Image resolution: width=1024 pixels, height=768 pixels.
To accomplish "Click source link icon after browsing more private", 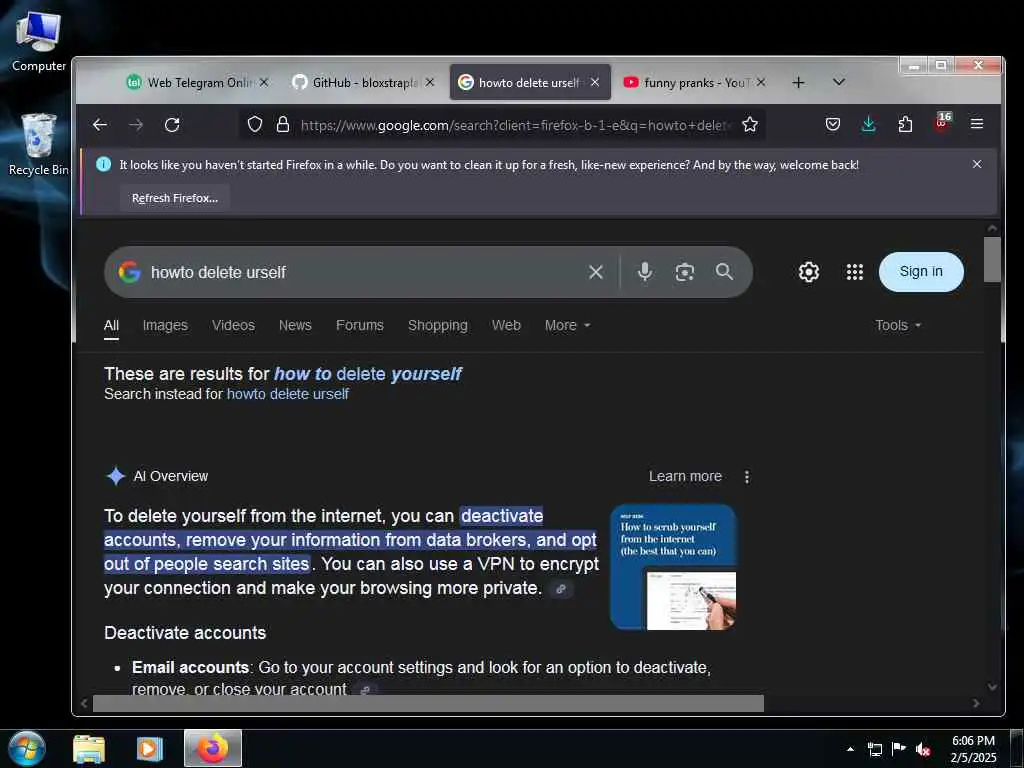I will point(560,588).
